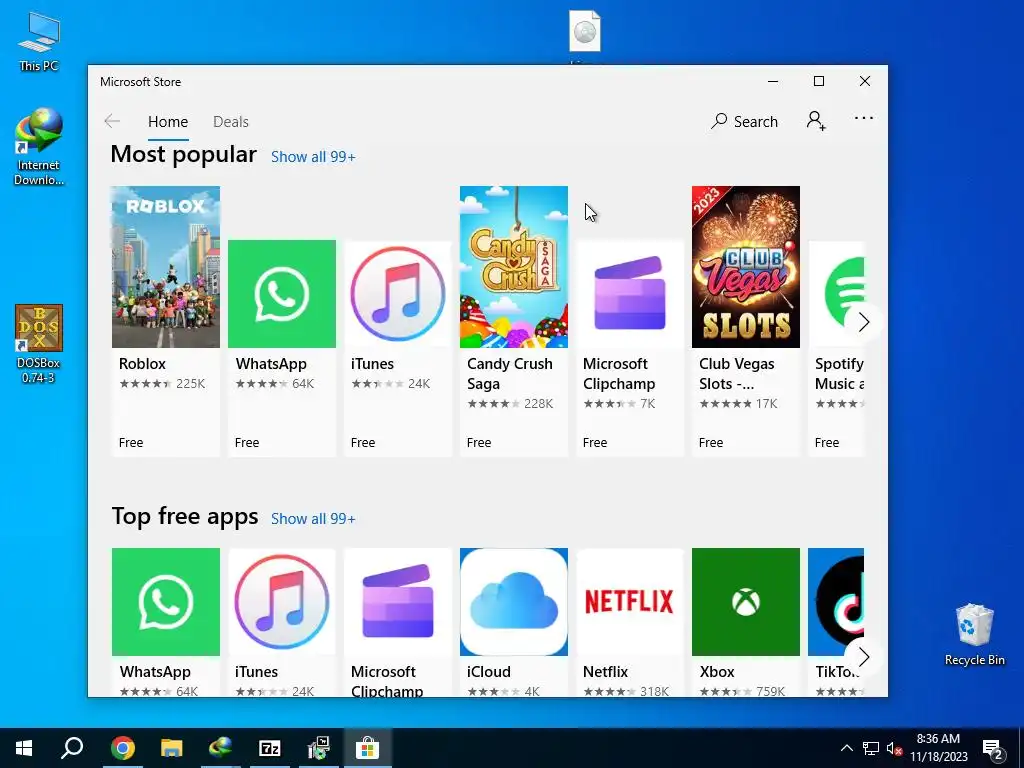Open Spotify Music icon in Most popular
The height and width of the screenshot is (768, 1024).
coord(837,294)
